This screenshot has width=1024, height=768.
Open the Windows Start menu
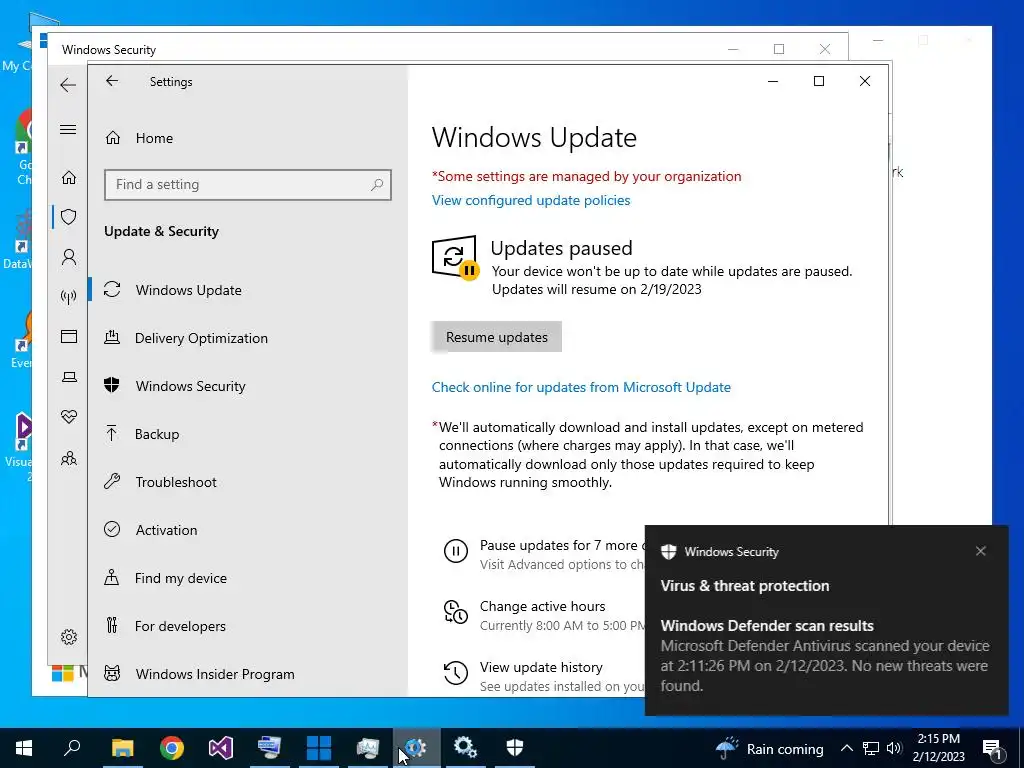24,748
